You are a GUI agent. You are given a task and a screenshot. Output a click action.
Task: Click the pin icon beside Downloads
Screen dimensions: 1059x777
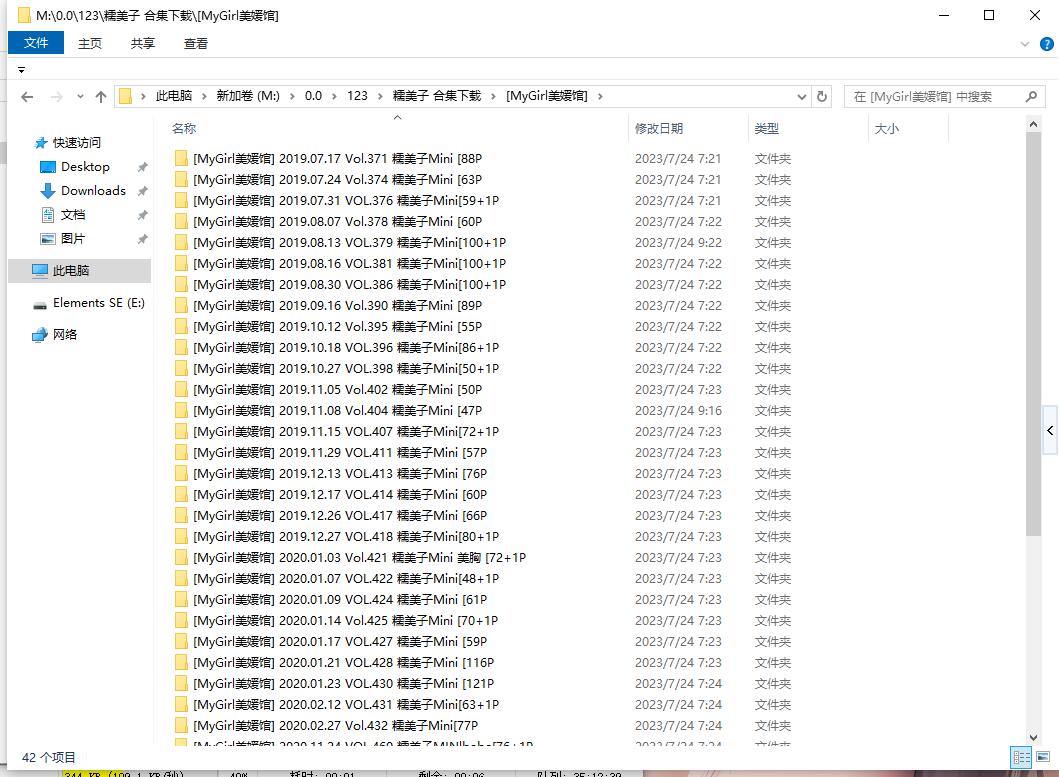point(143,191)
